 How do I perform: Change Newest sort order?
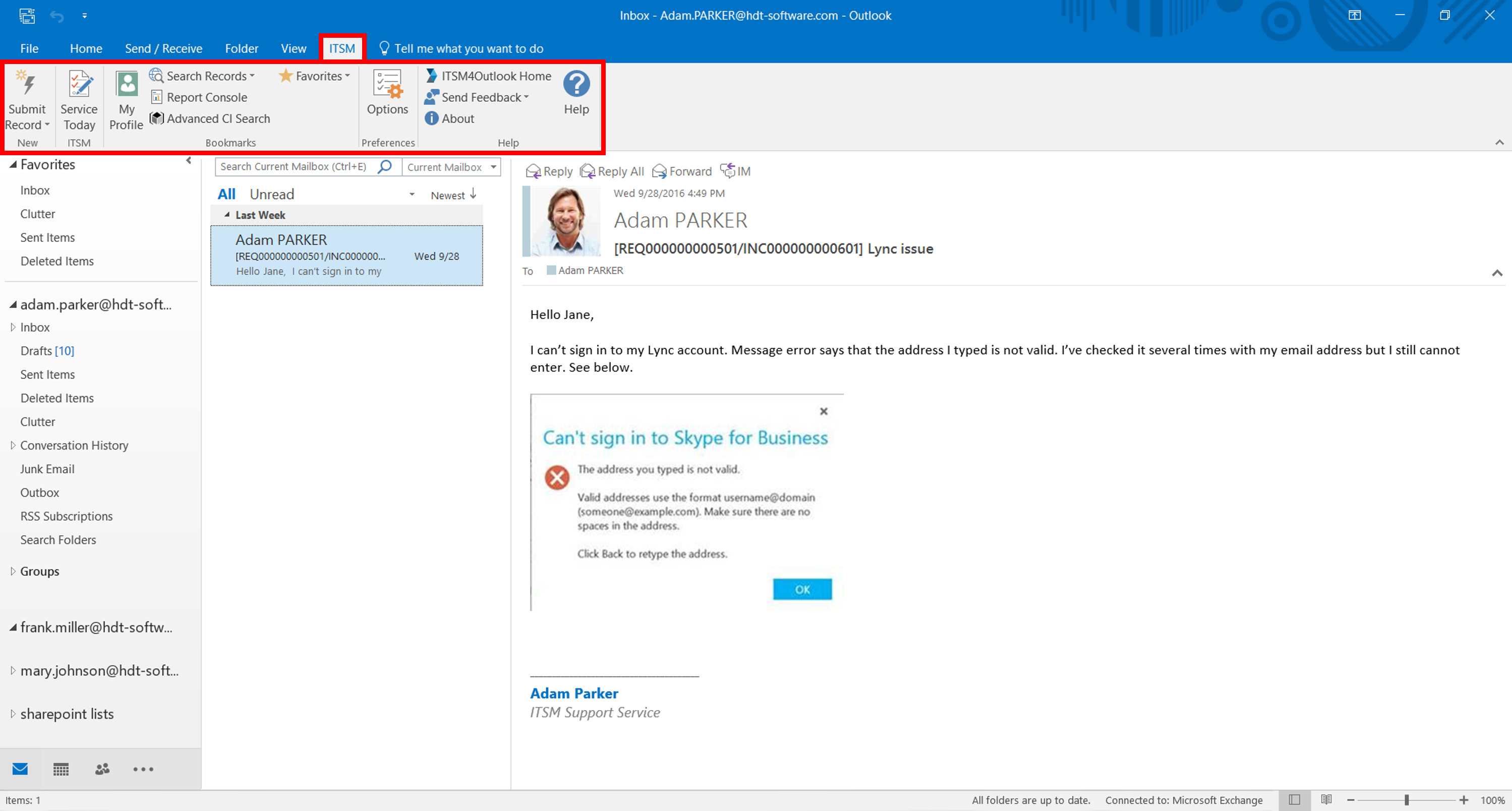pyautogui.click(x=454, y=195)
